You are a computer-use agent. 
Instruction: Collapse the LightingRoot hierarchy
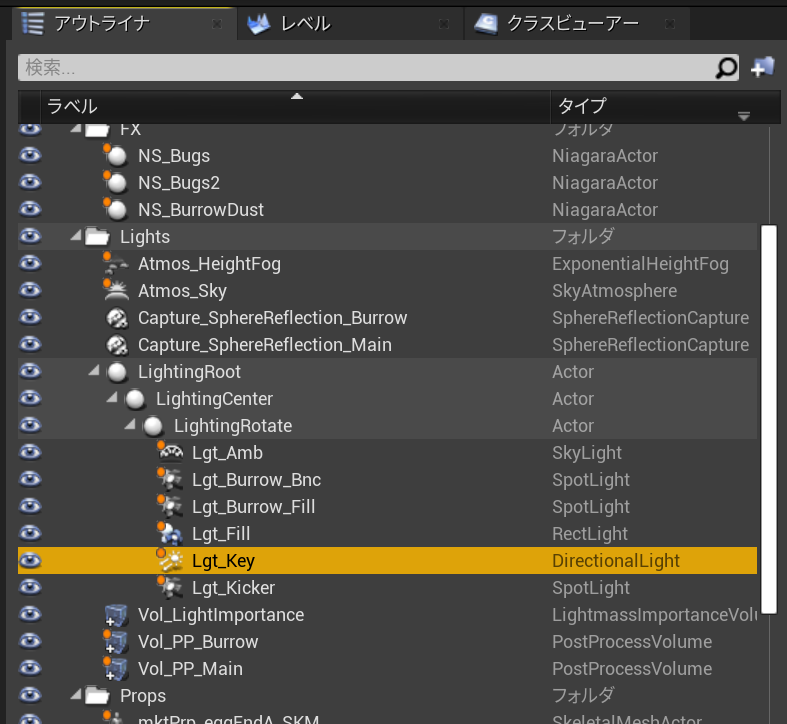coord(94,371)
